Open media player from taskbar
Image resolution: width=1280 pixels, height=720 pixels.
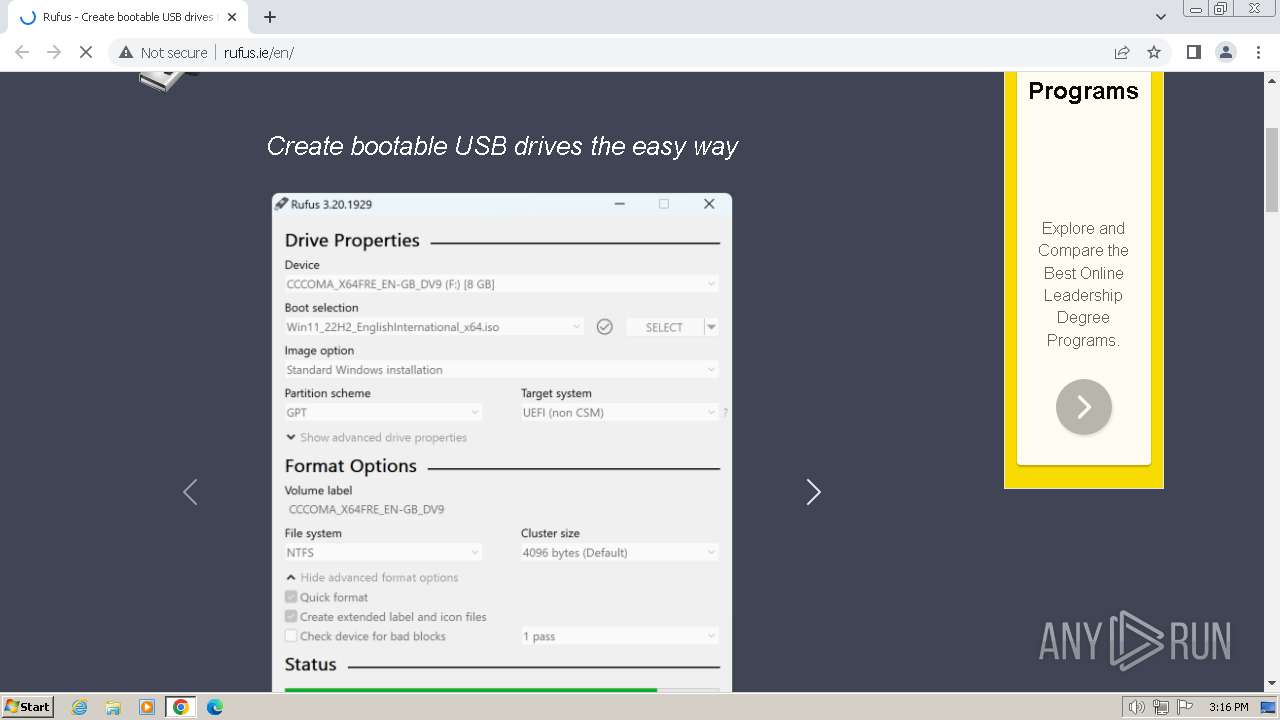pos(147,707)
